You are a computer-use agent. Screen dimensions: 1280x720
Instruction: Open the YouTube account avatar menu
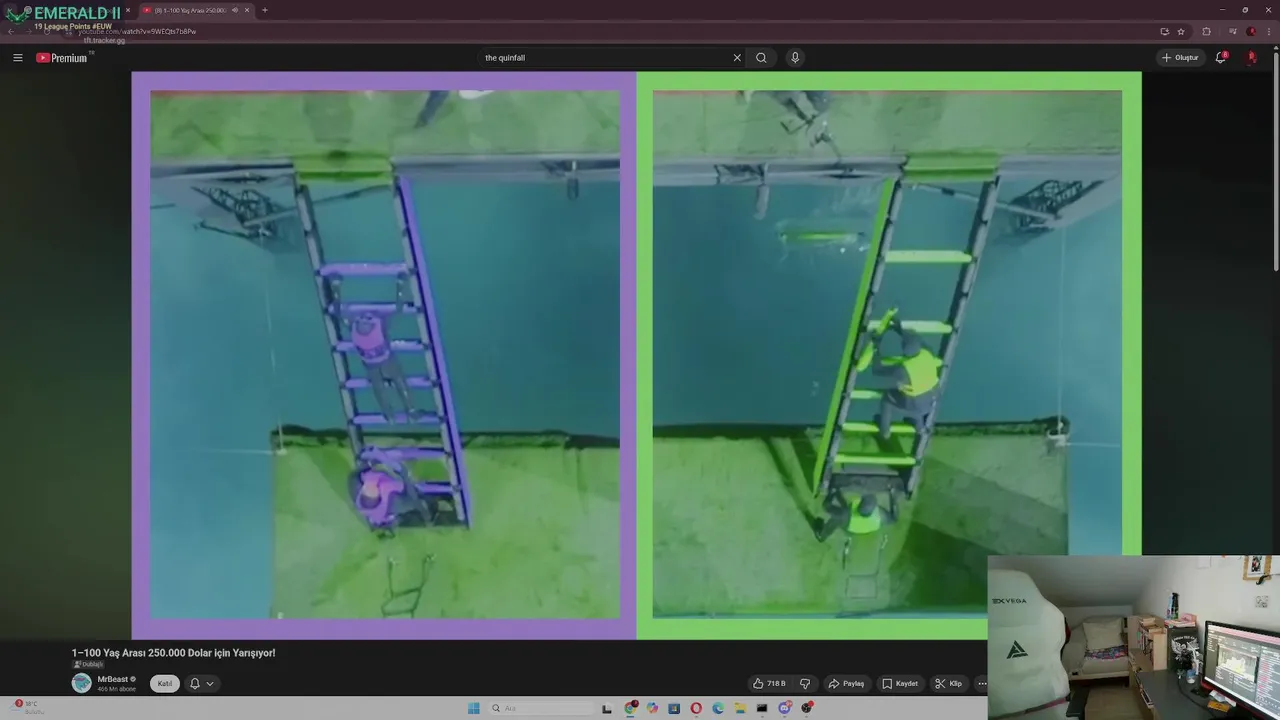[1251, 58]
